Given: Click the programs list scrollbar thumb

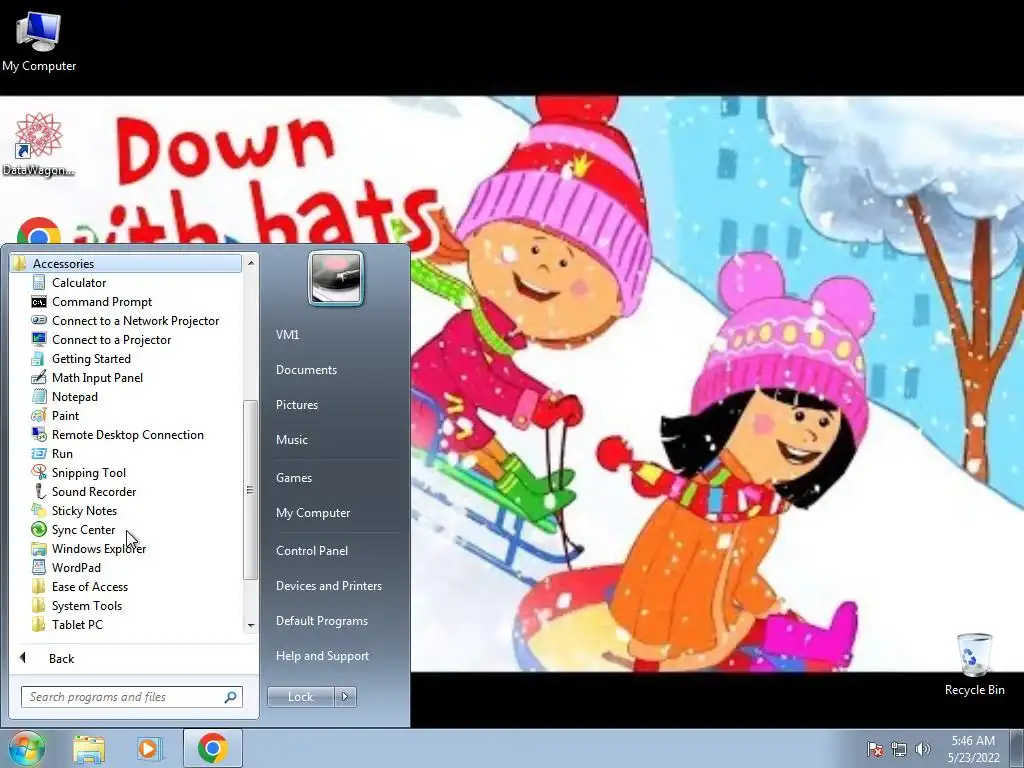Looking at the screenshot, I should click(250, 490).
